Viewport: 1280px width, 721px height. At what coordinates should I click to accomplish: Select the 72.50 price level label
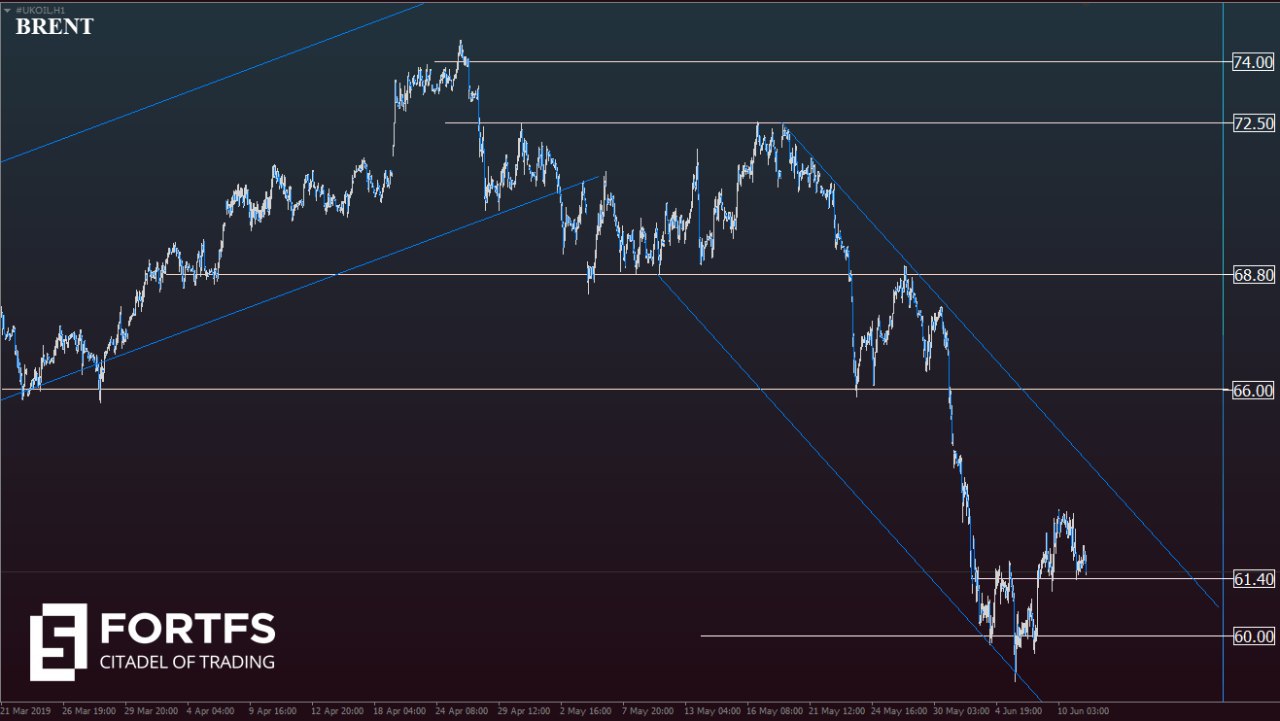[x=1253, y=123]
